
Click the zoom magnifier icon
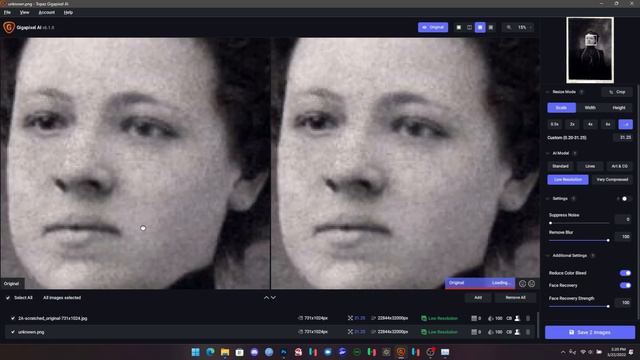coord(509,27)
